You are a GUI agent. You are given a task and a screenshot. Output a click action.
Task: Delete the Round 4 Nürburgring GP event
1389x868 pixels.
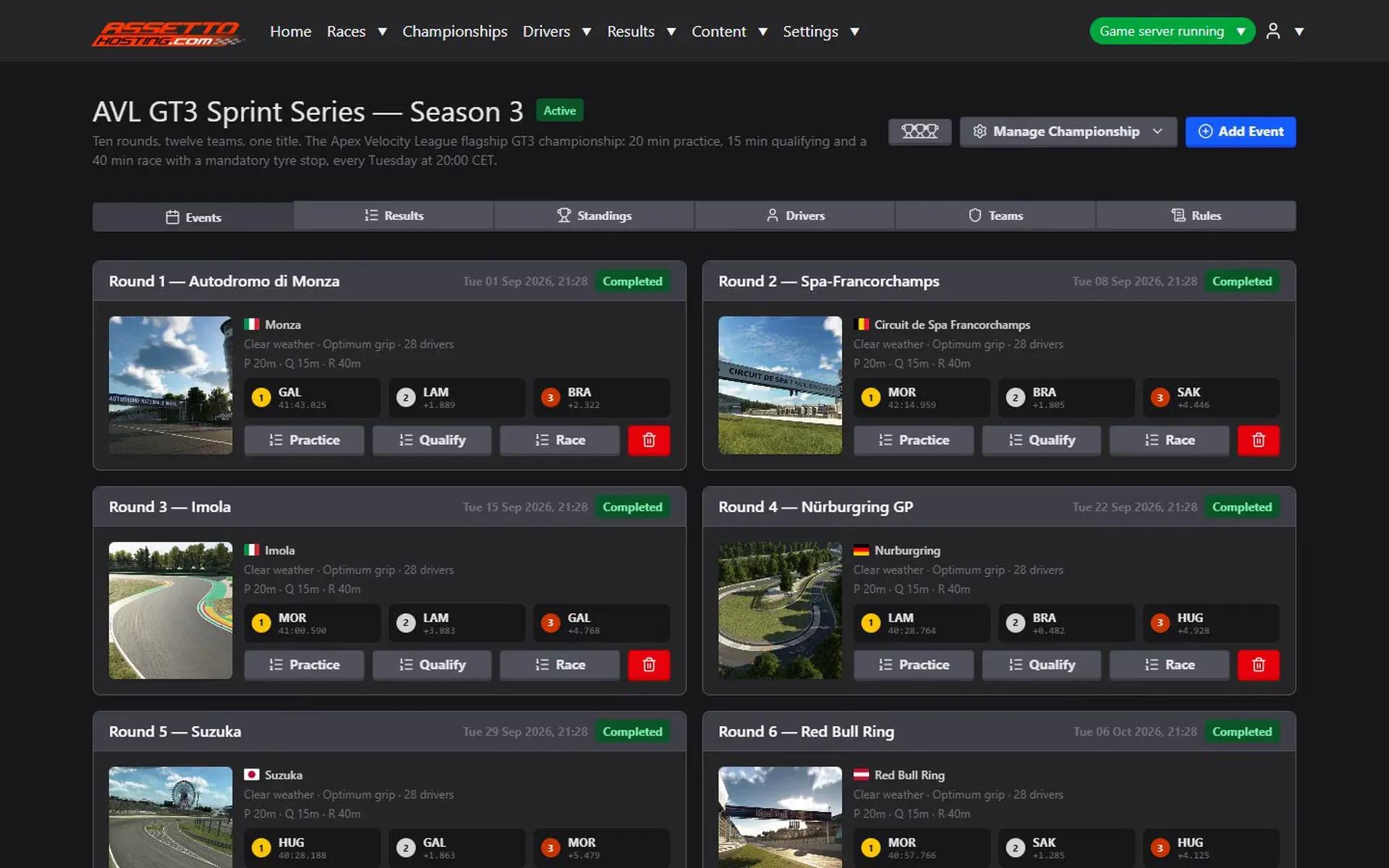click(x=1259, y=665)
